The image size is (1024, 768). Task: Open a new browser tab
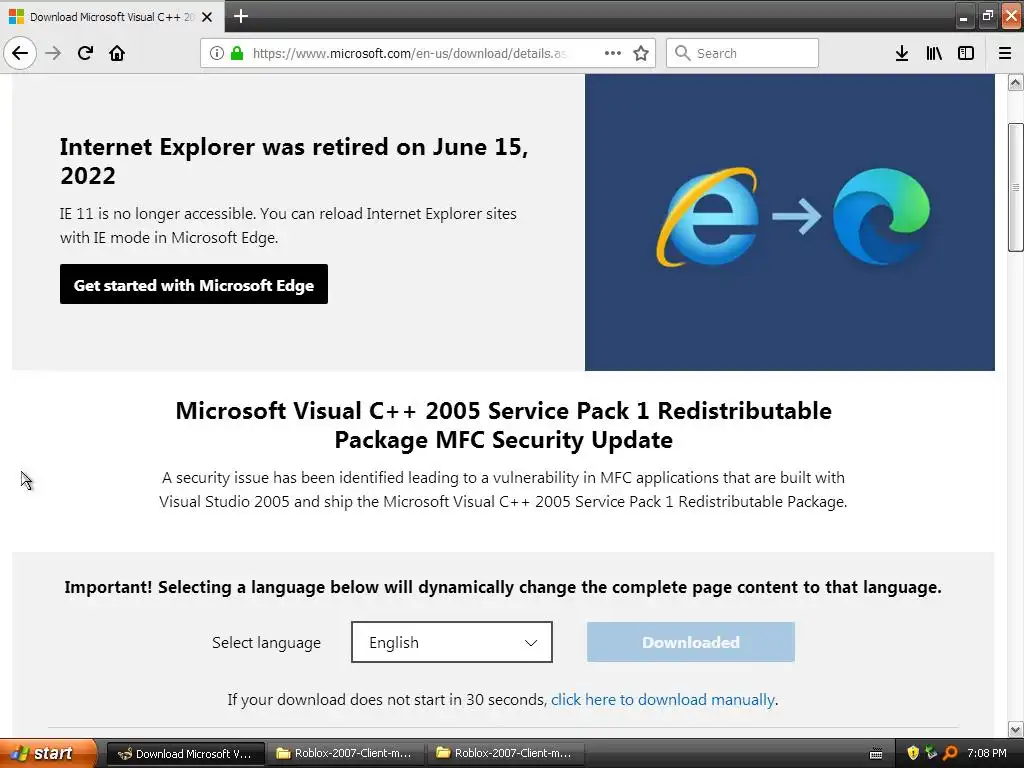[240, 16]
